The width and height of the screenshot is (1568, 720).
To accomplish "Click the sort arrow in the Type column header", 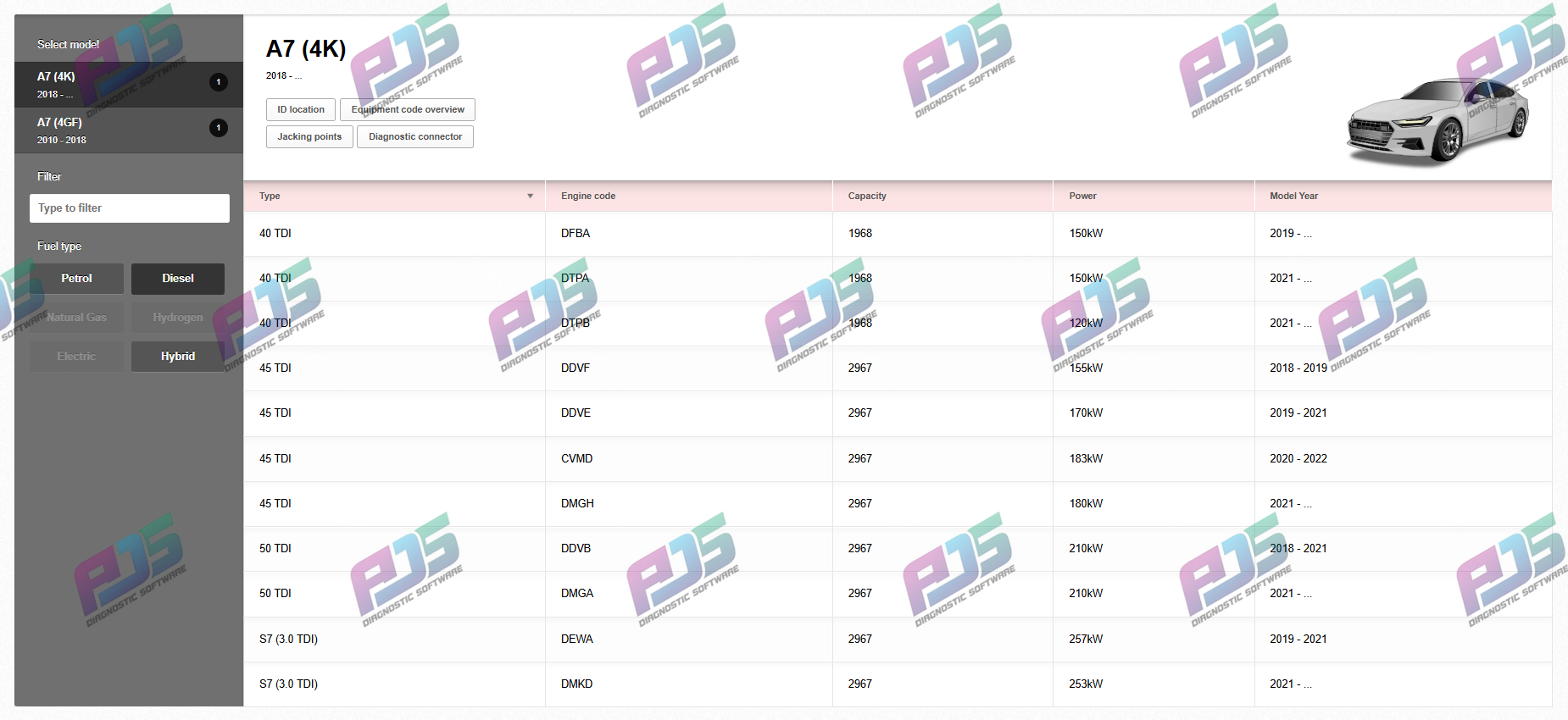I will [x=531, y=197].
